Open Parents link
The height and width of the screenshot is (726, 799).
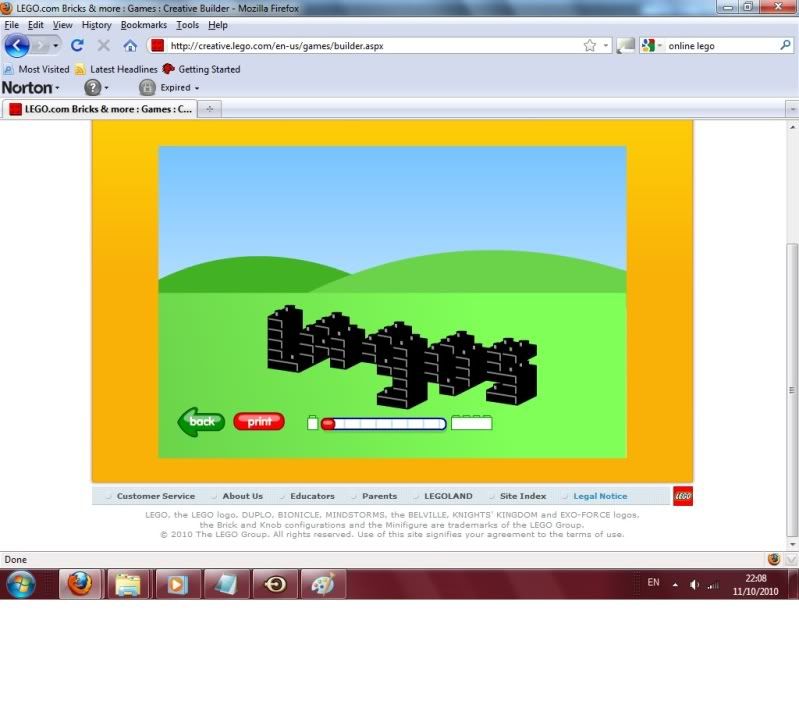(379, 496)
